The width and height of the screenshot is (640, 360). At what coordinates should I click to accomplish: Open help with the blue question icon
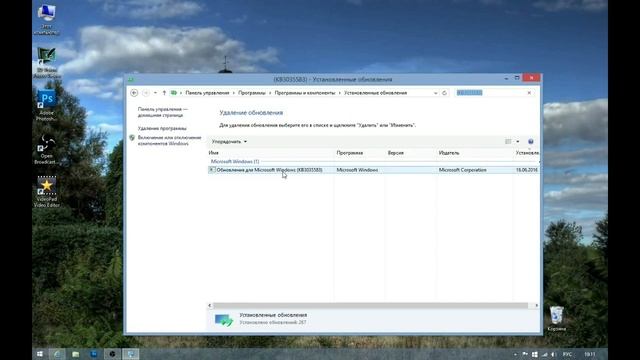tap(531, 142)
